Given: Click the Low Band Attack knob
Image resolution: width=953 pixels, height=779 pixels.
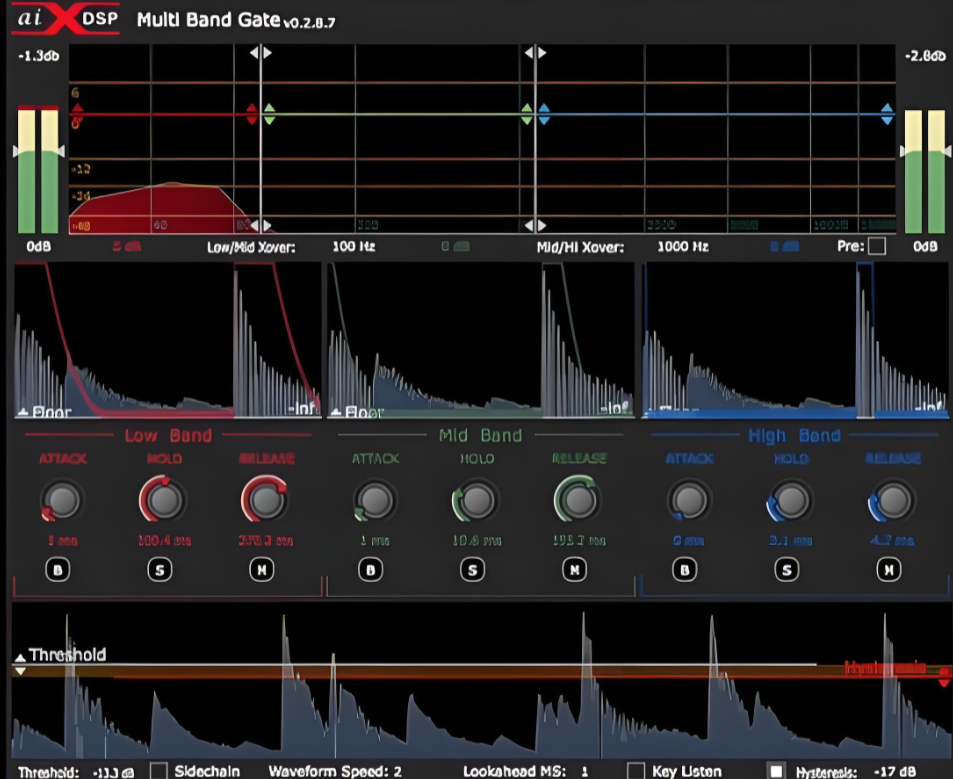Looking at the screenshot, I should click(x=63, y=501).
